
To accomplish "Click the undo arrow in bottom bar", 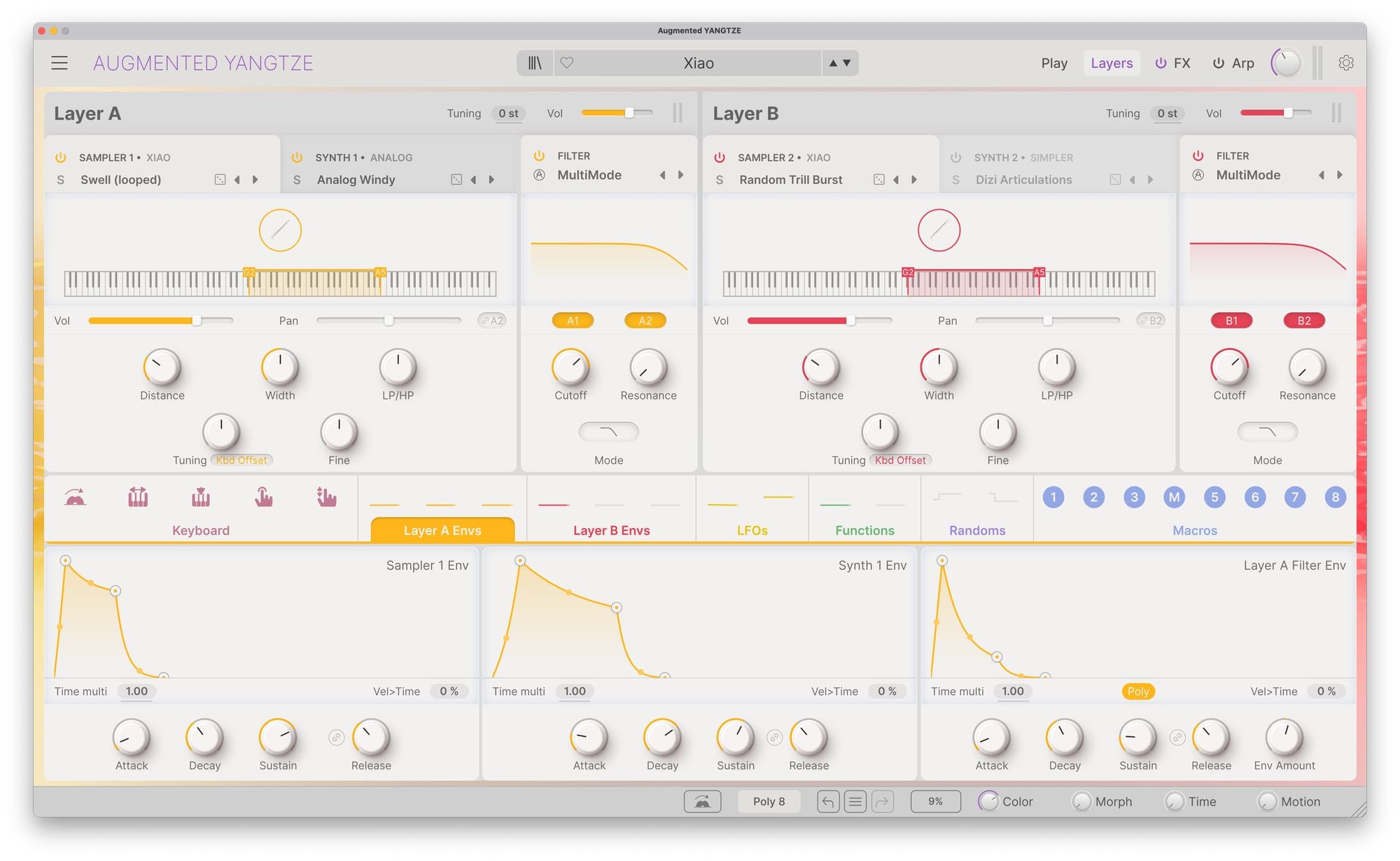I will [827, 801].
